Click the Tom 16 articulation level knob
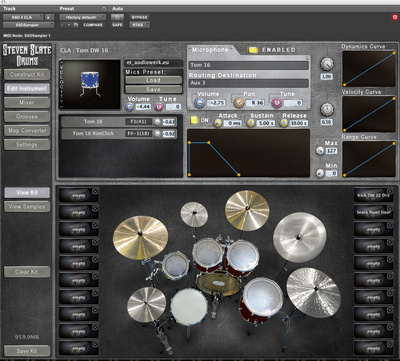The image size is (400, 361). [157, 122]
